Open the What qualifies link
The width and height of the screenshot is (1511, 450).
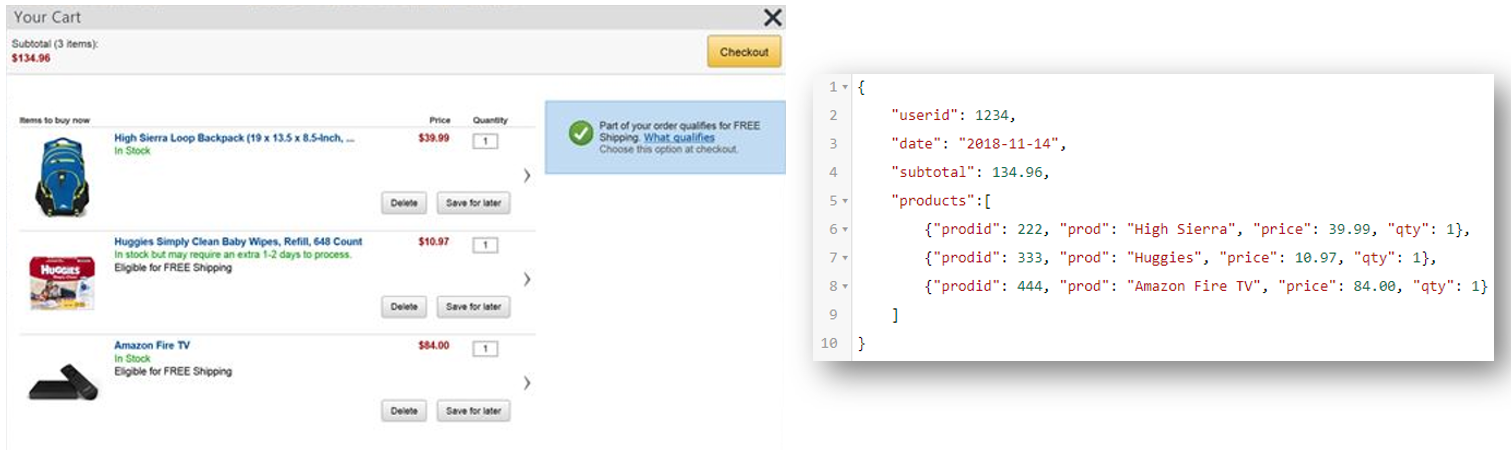point(679,137)
